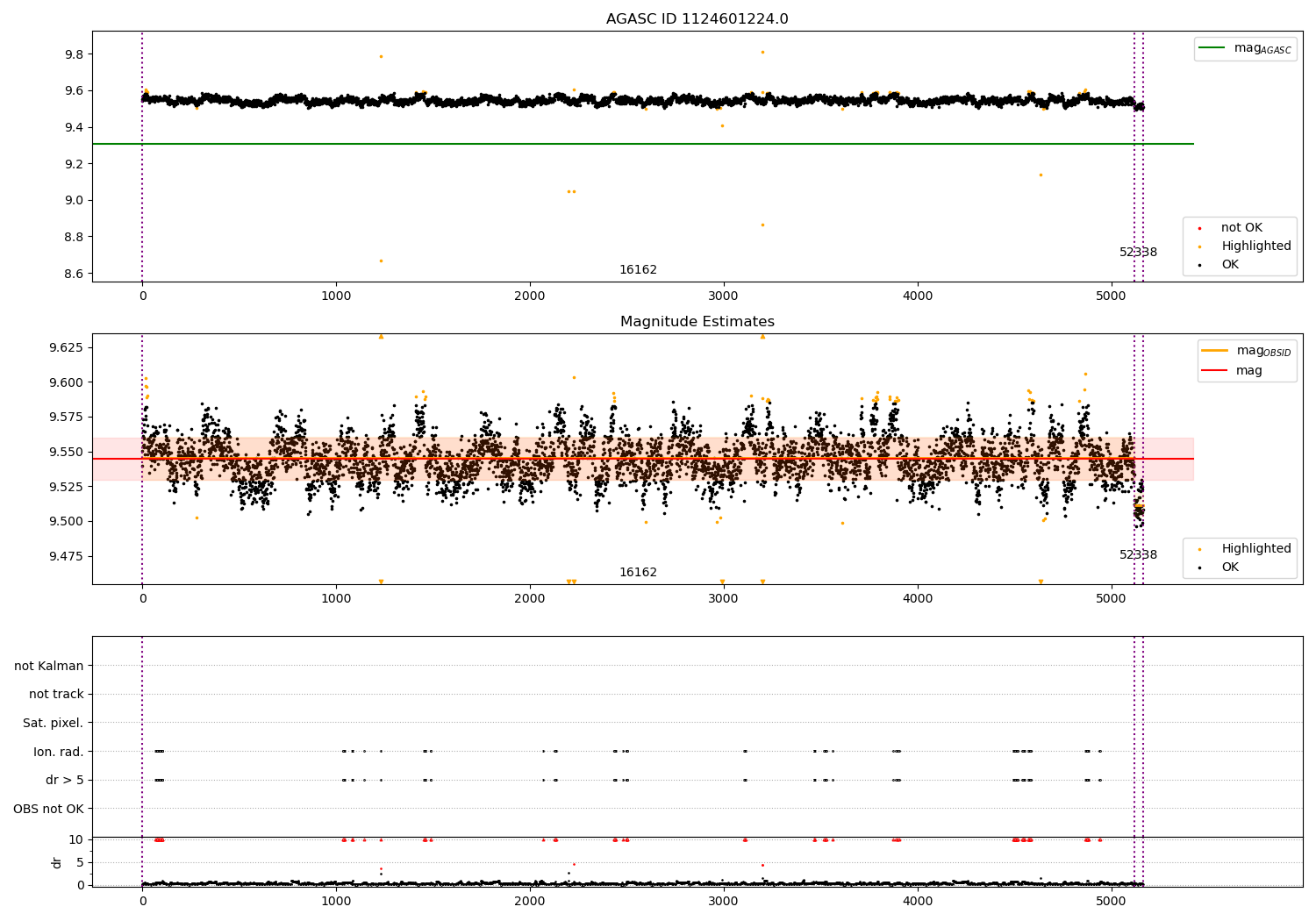Screen dimensions: 1316x921
Task: Click the '16162' annotation in the AGASC ID plot
Action: (638, 269)
